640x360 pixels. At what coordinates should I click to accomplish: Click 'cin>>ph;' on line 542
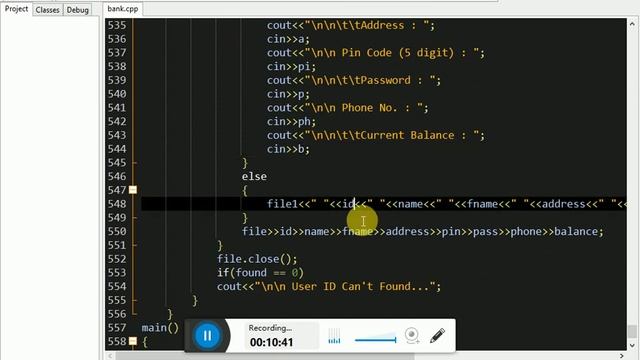(291, 122)
